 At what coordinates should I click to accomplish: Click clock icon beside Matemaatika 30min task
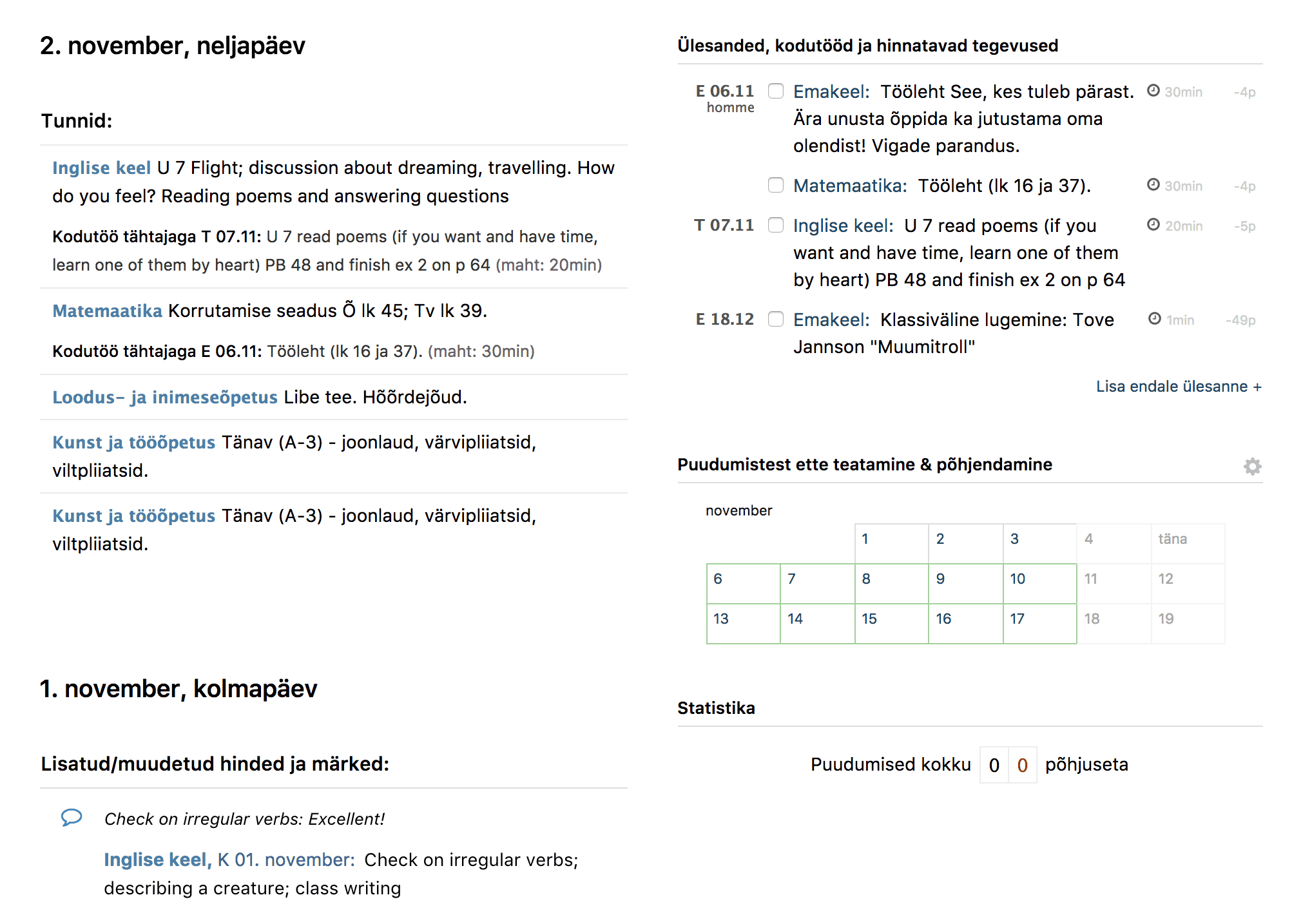click(x=1153, y=185)
